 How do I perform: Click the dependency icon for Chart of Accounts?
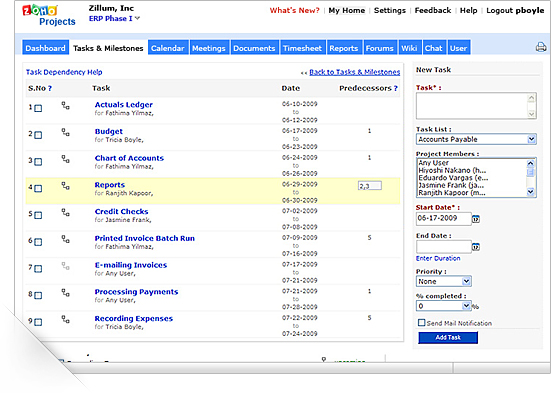coord(65,159)
